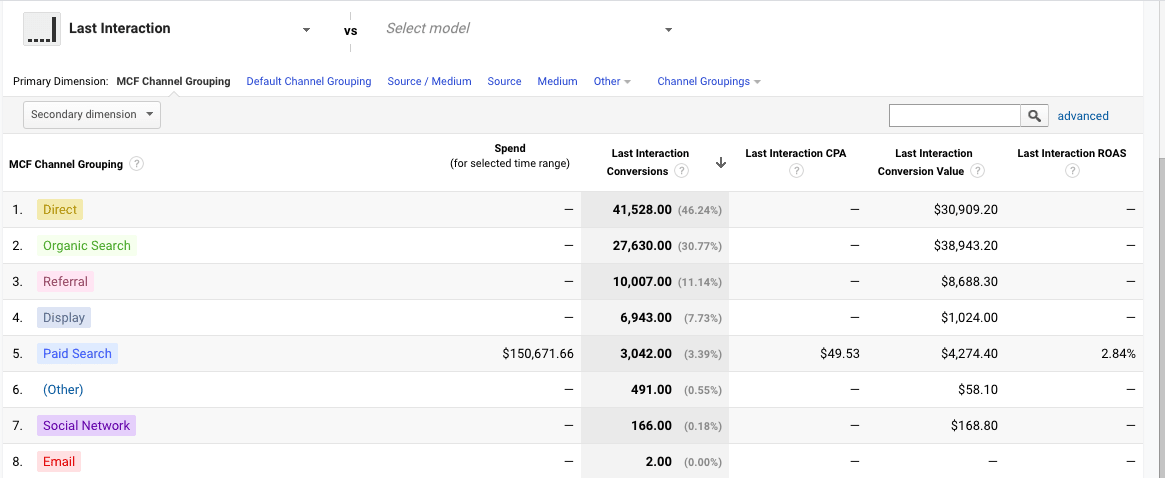Image resolution: width=1165 pixels, height=478 pixels.
Task: Select the Medium primary dimension
Action: [x=557, y=82]
